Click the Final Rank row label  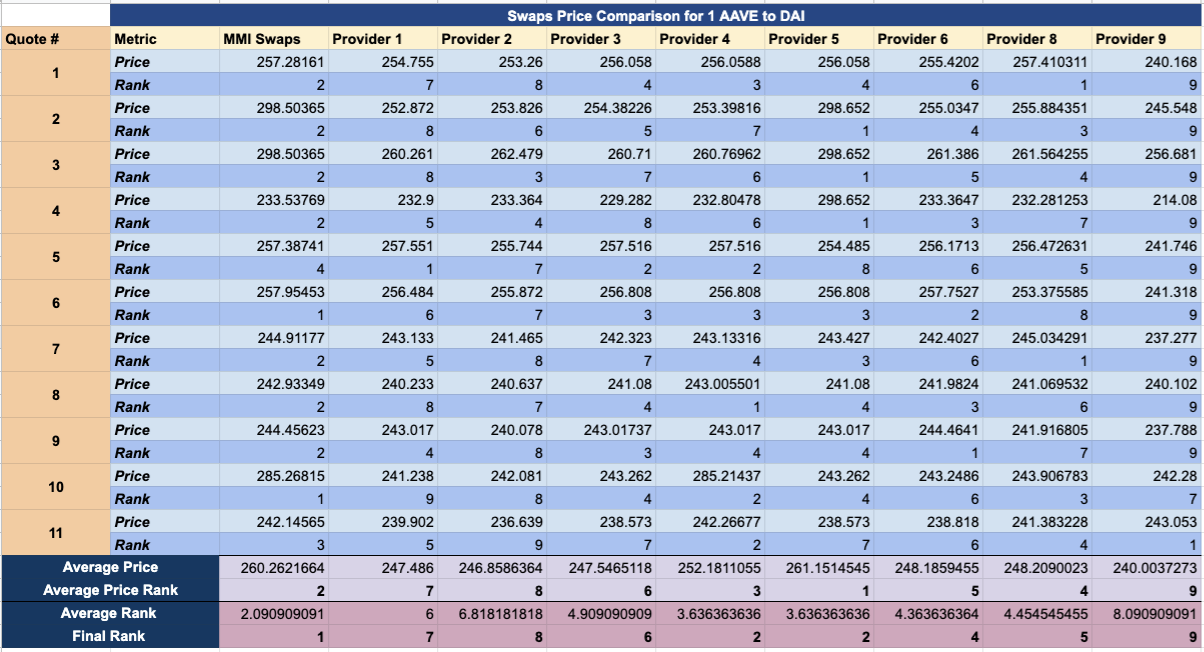[110, 637]
